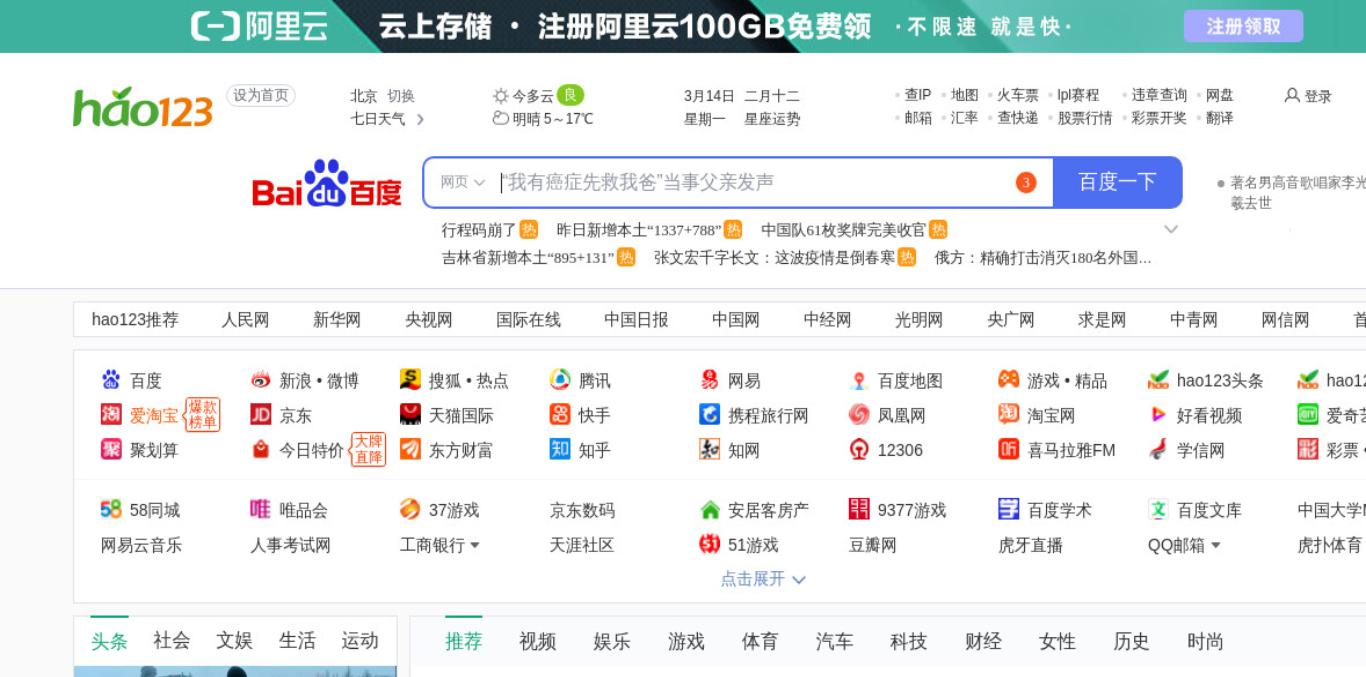
Task: Open the Baidu paw icon link 百度
Action: tap(131, 381)
